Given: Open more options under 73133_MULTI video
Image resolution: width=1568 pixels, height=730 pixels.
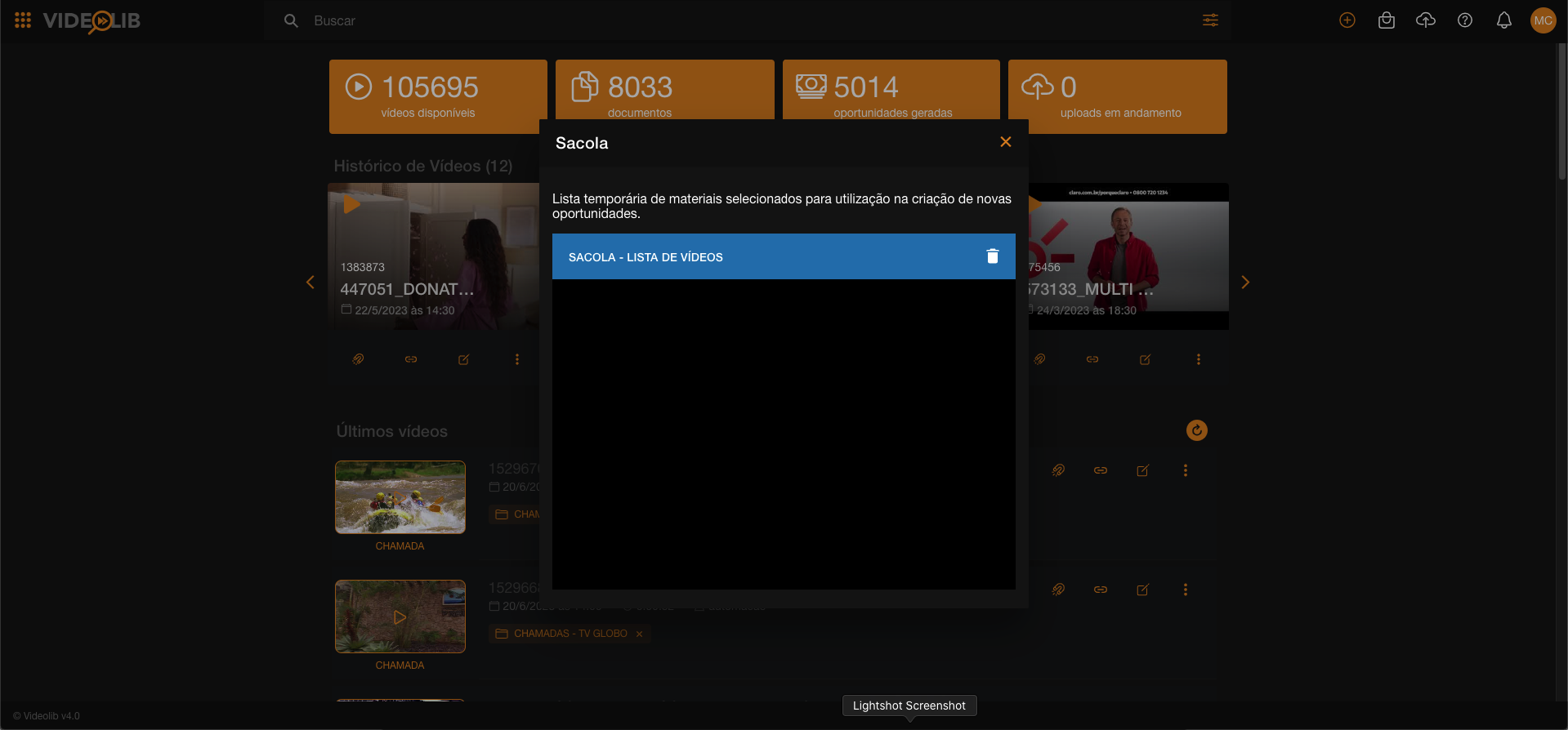Looking at the screenshot, I should (1199, 359).
